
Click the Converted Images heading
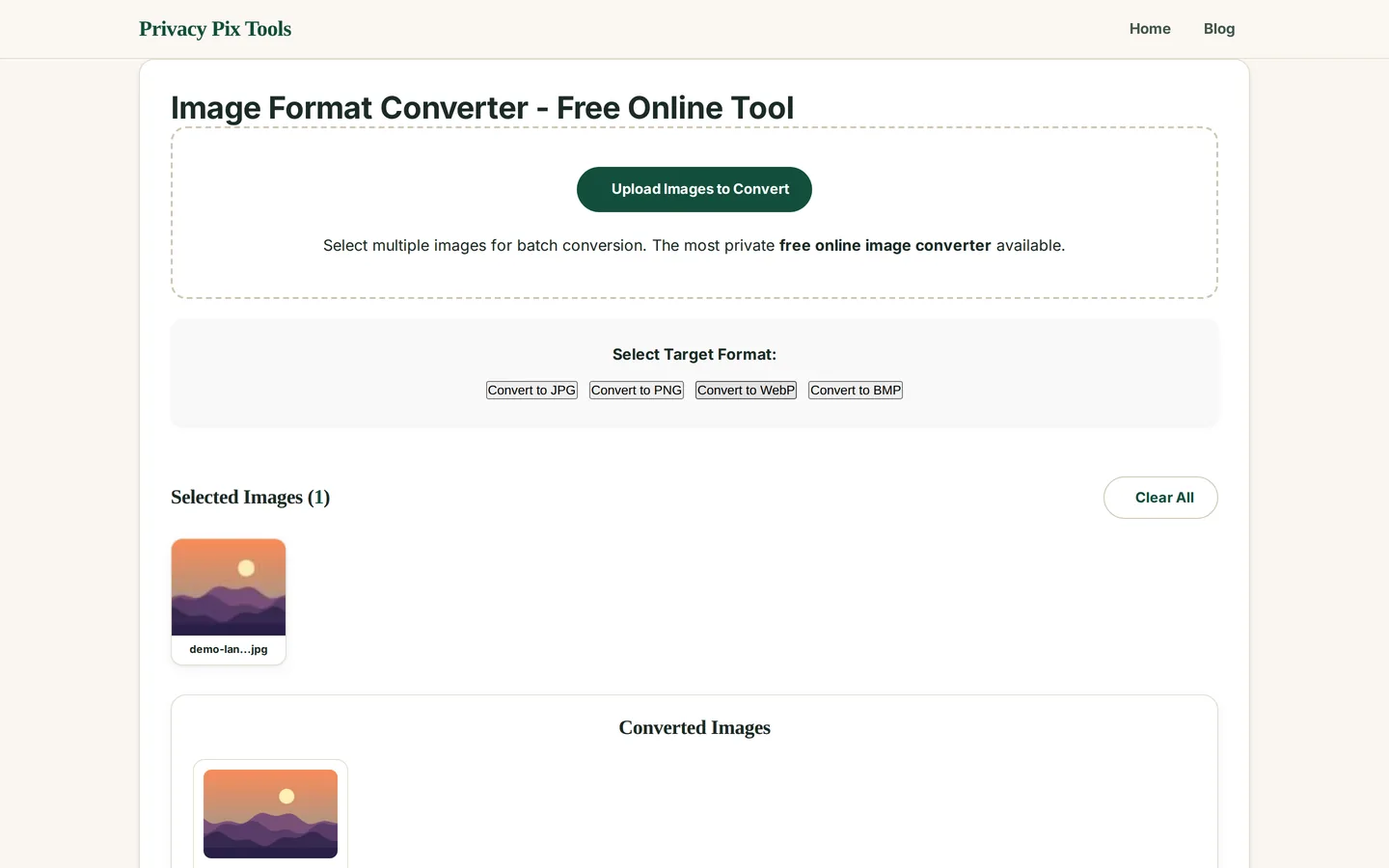tap(694, 727)
